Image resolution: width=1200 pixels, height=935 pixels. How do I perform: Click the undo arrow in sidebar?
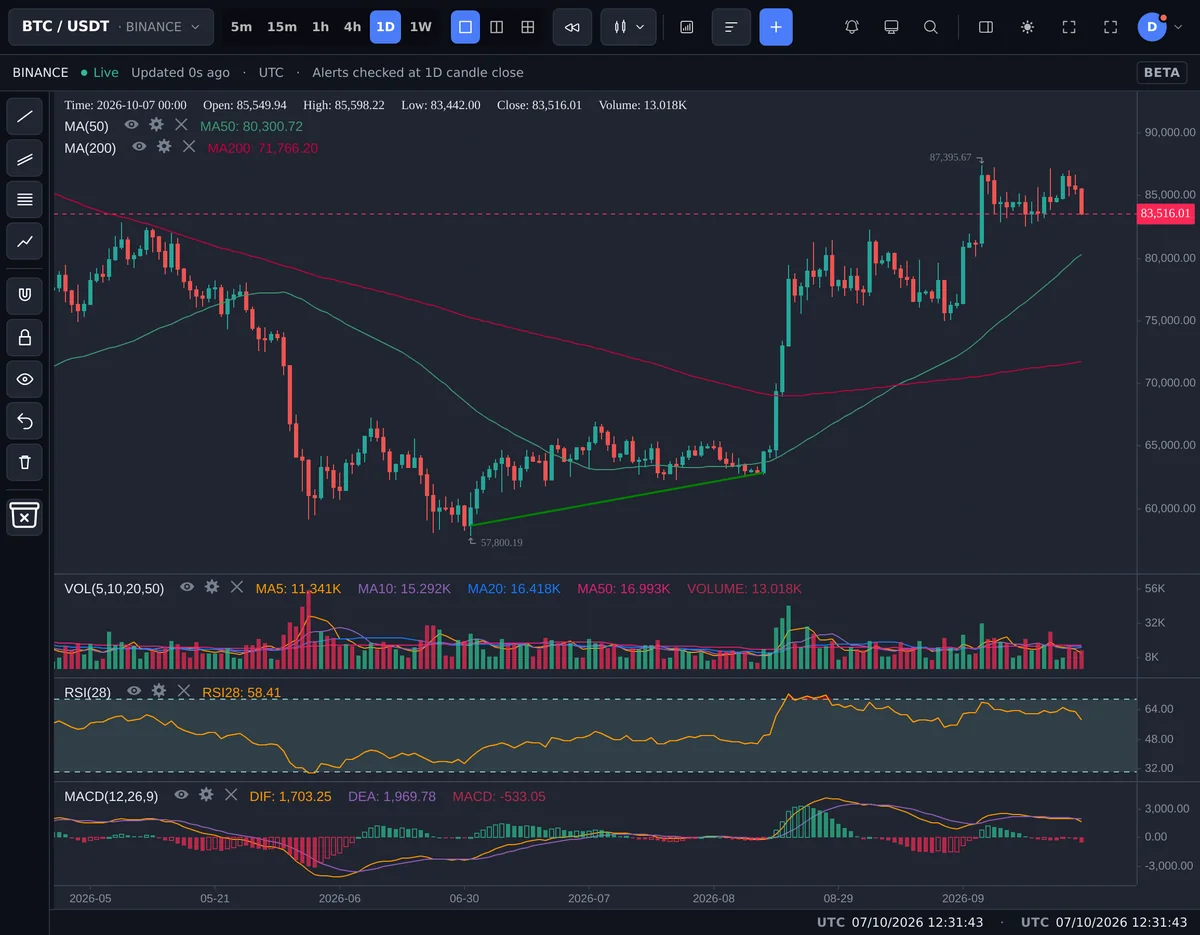point(25,421)
